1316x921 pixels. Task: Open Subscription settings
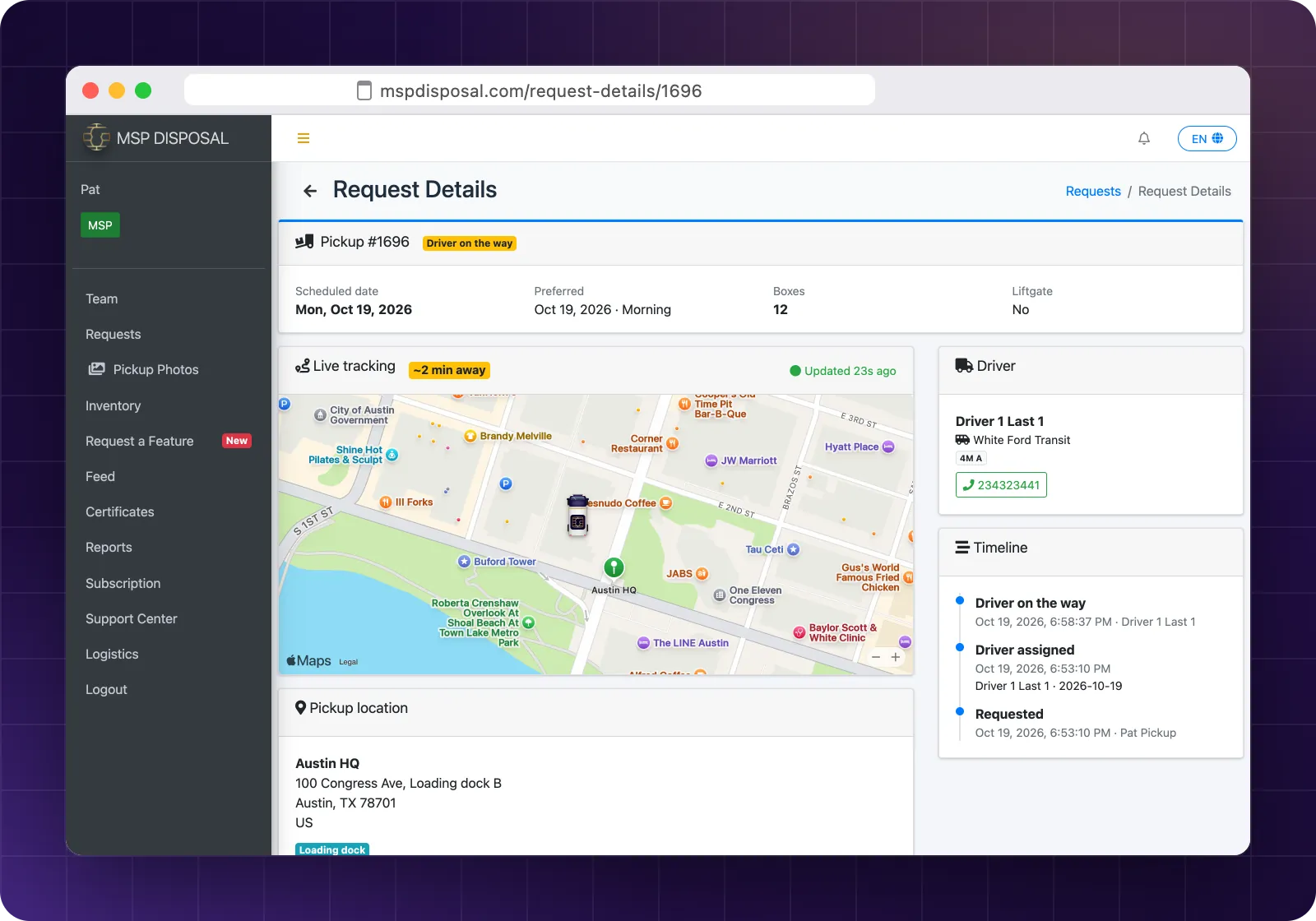pyautogui.click(x=123, y=583)
